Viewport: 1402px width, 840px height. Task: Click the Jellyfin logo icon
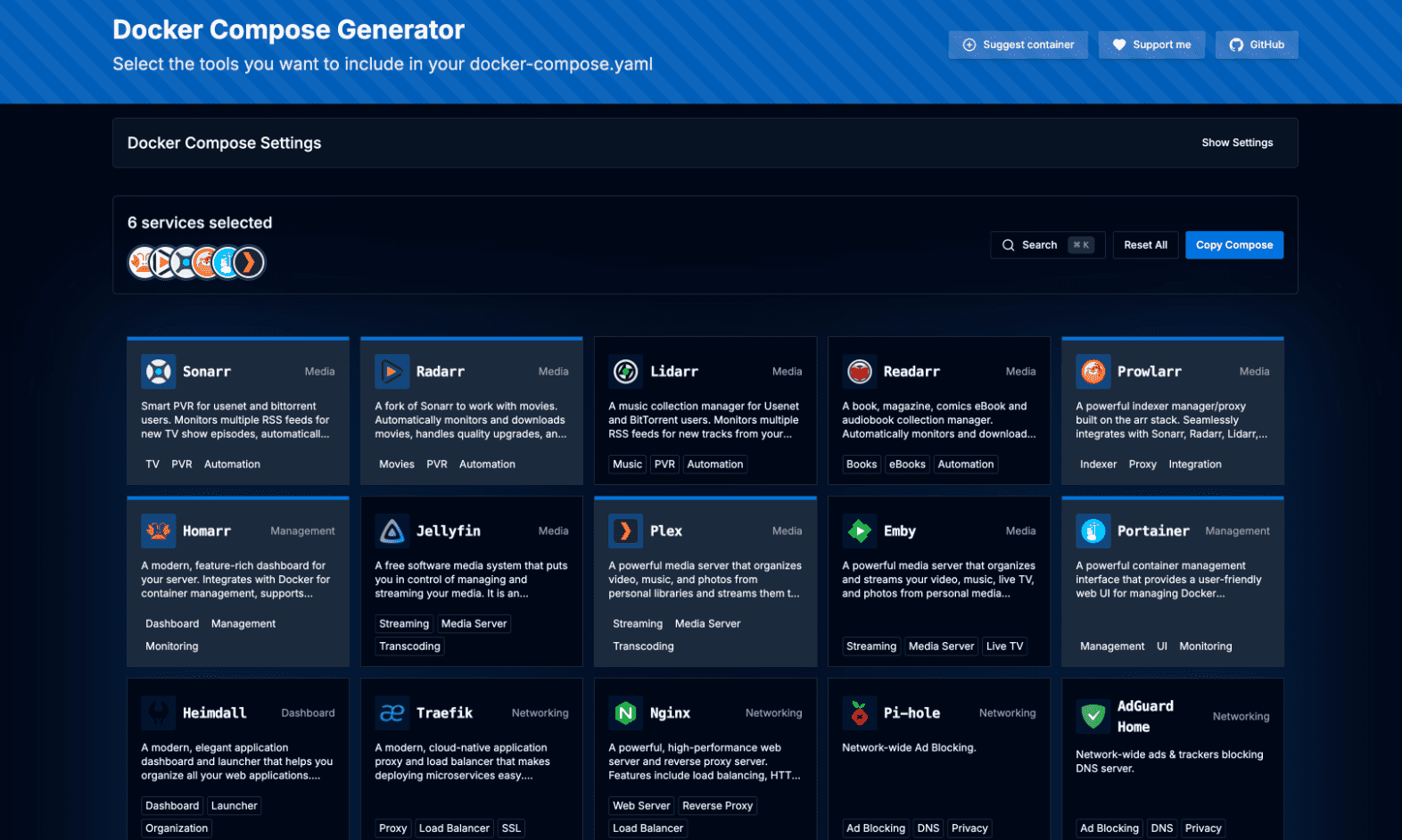(x=392, y=531)
